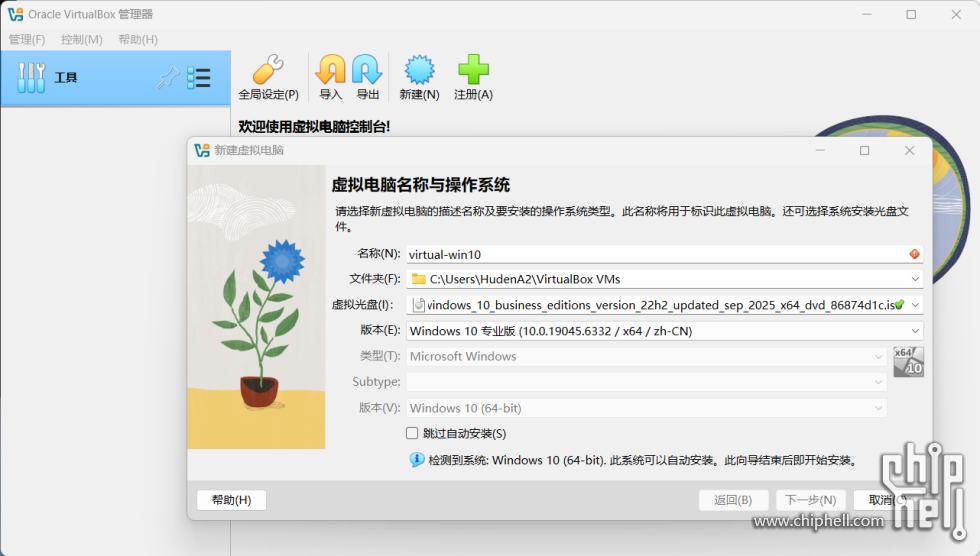Click the name field error indicator icon
The height and width of the screenshot is (556, 980).
pyautogui.click(x=914, y=254)
